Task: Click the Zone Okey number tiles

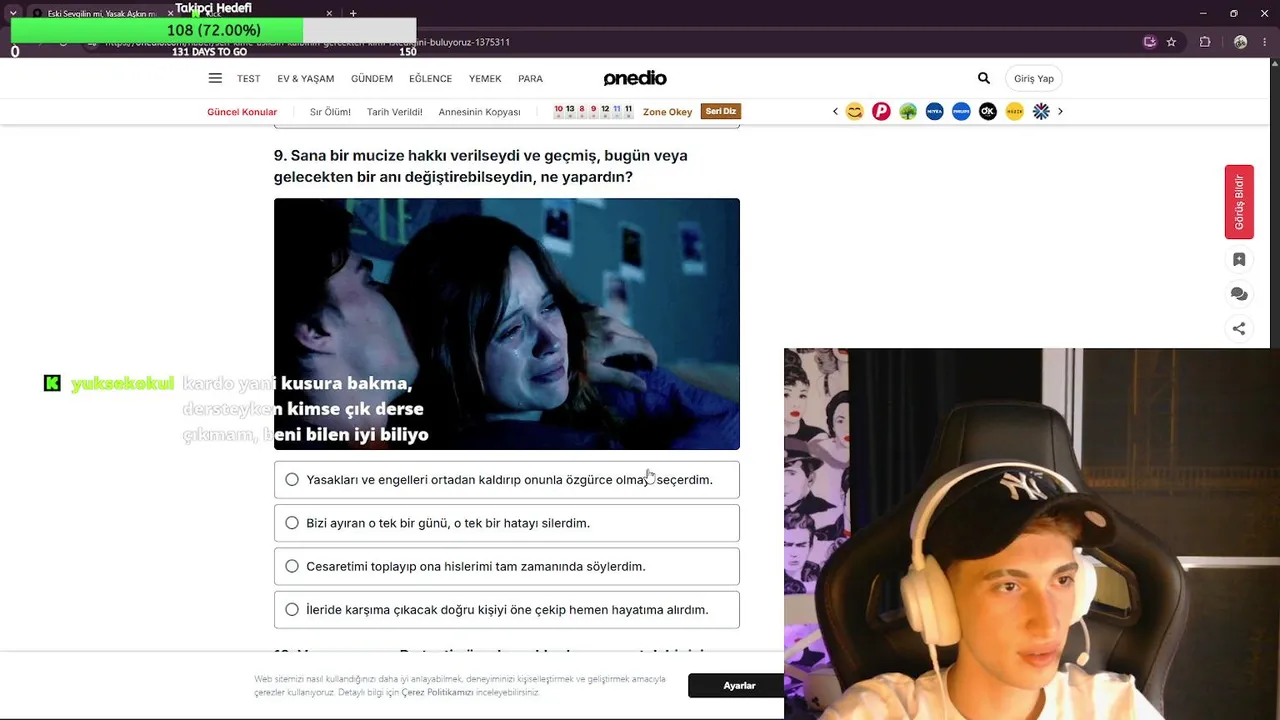Action: 593,112
